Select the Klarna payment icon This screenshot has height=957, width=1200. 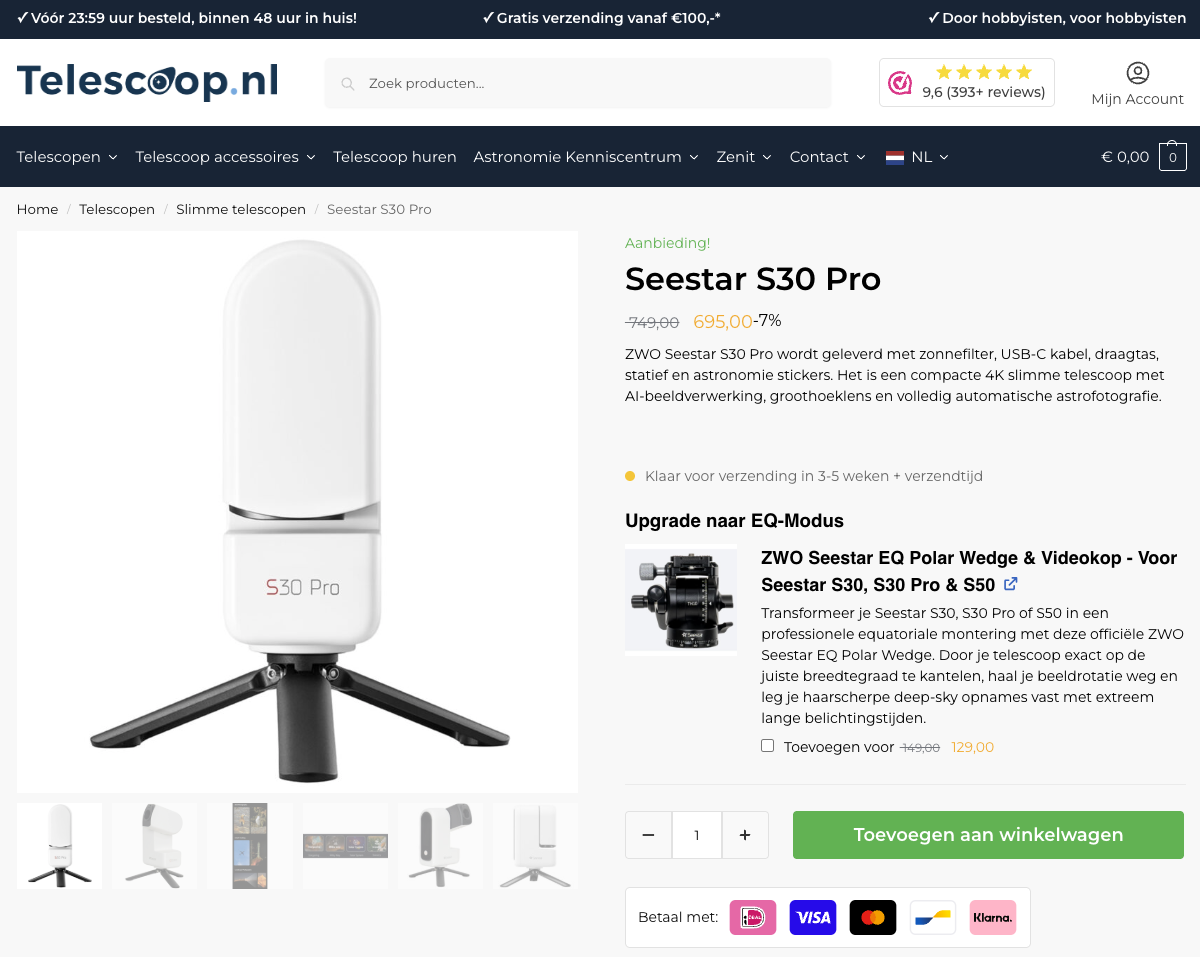tap(993, 917)
